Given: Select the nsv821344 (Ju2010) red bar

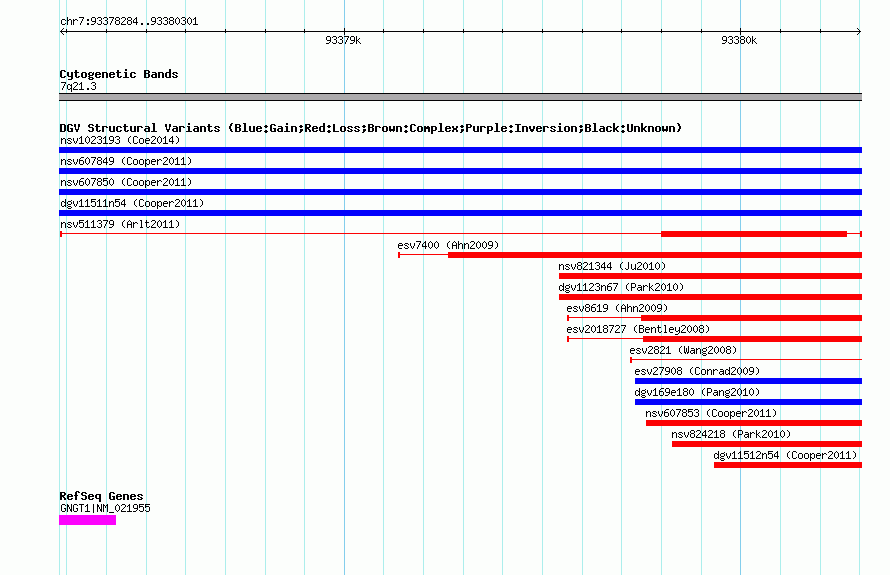Looking at the screenshot, I should pos(711,276).
